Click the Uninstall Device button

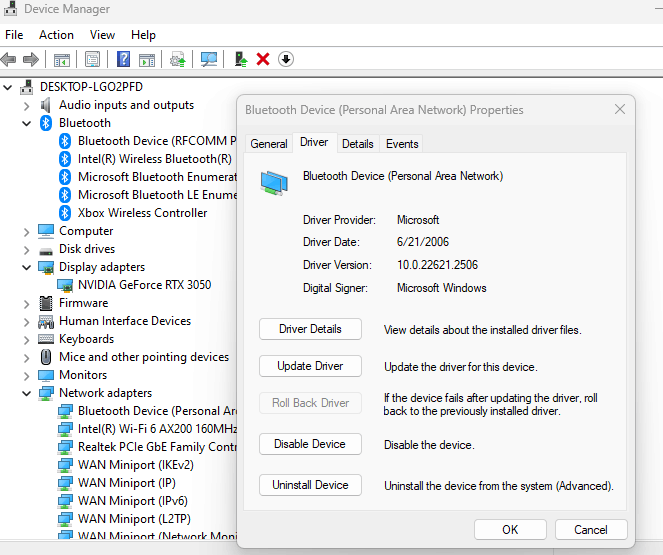(x=310, y=485)
